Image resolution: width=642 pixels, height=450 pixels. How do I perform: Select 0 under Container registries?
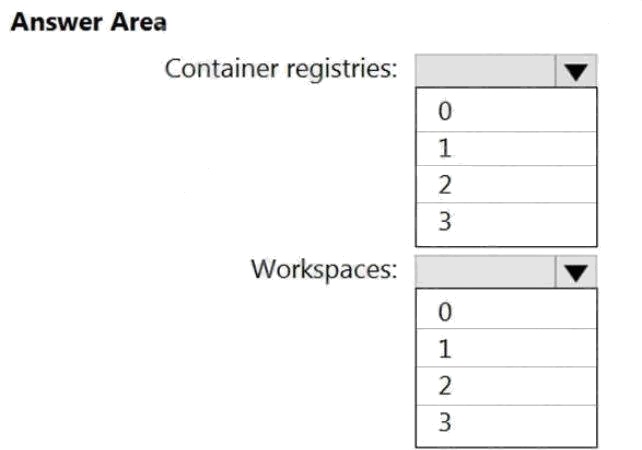coord(505,112)
